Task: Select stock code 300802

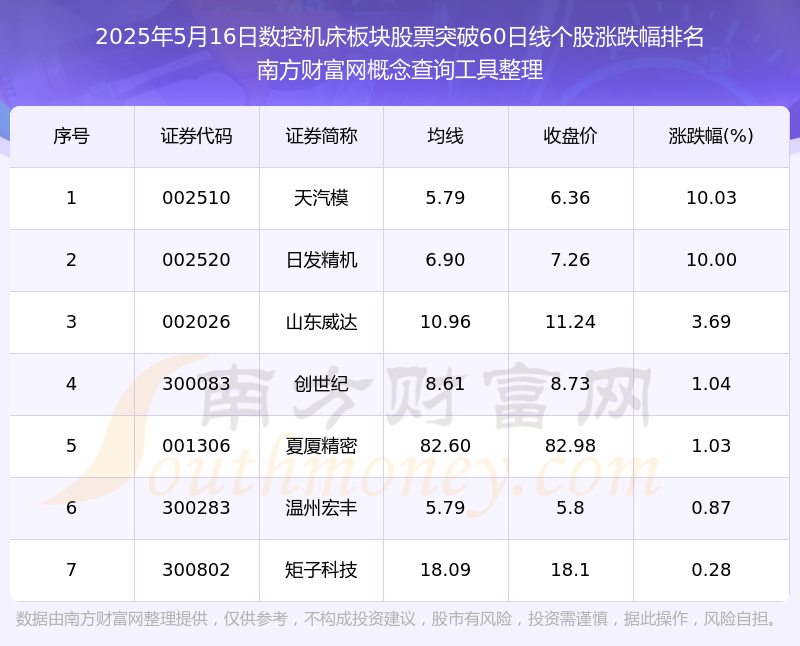Action: (x=196, y=570)
